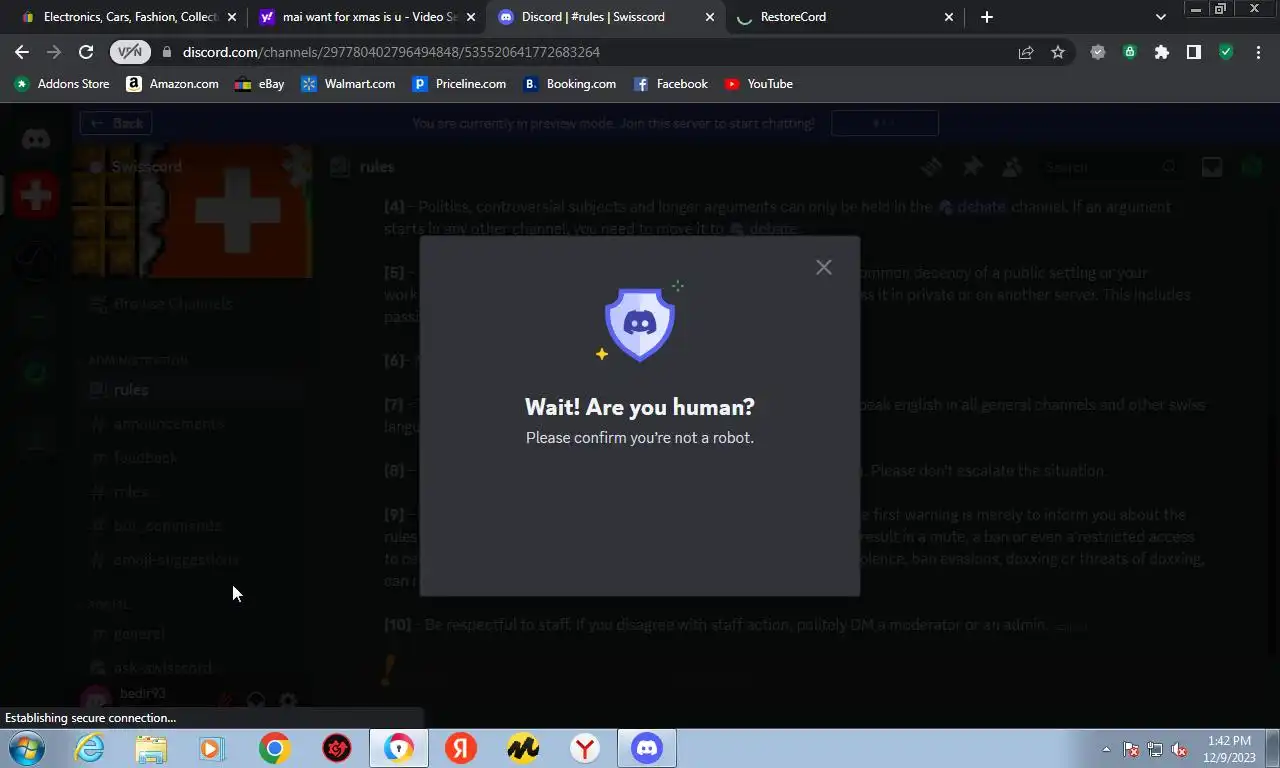The width and height of the screenshot is (1280, 768).
Task: Share this page using the share icon
Action: pyautogui.click(x=1026, y=52)
